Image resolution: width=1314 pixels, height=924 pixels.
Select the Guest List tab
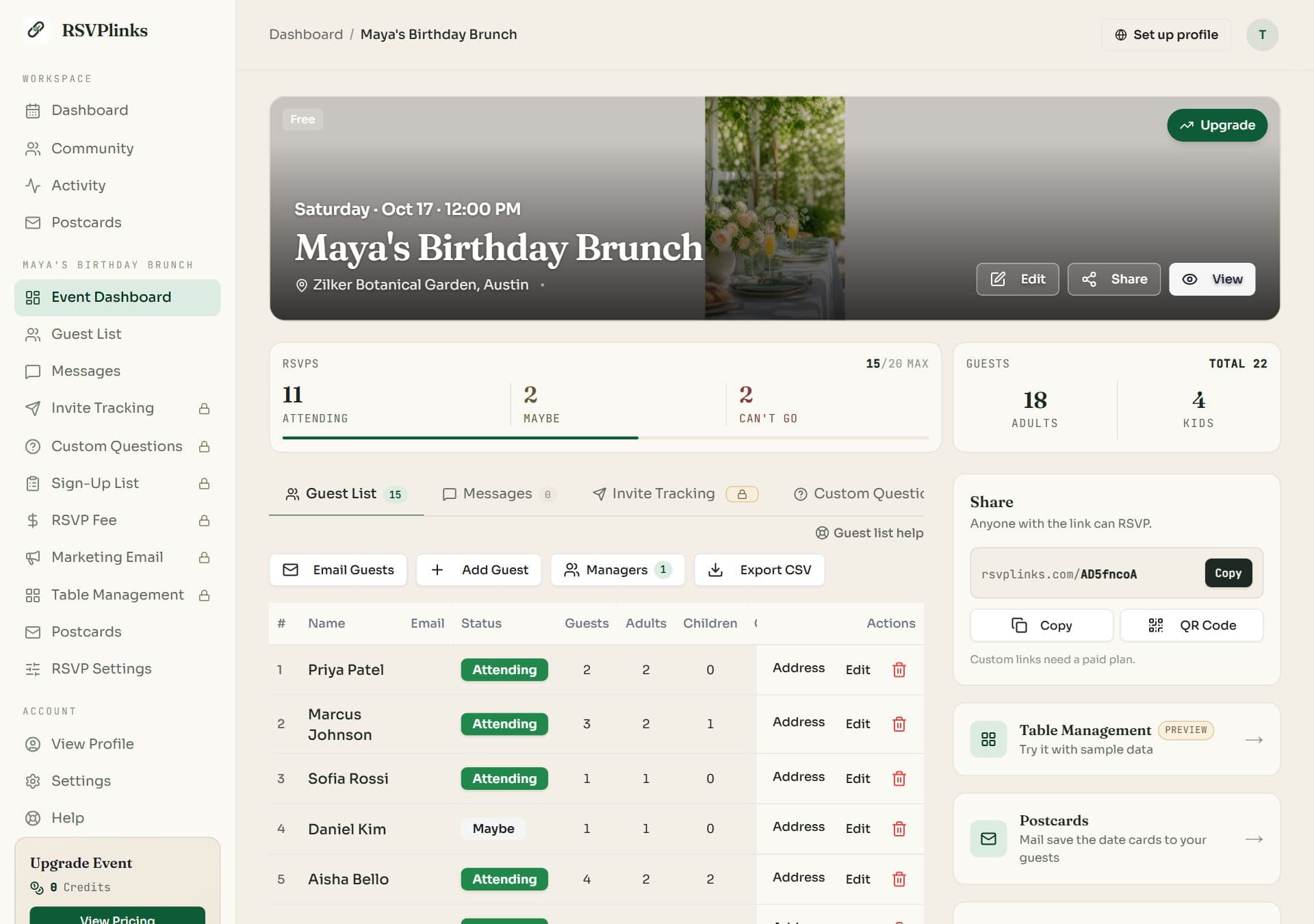(346, 493)
